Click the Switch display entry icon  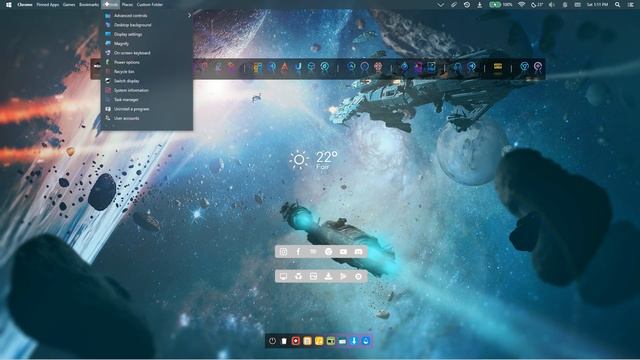[x=108, y=81]
